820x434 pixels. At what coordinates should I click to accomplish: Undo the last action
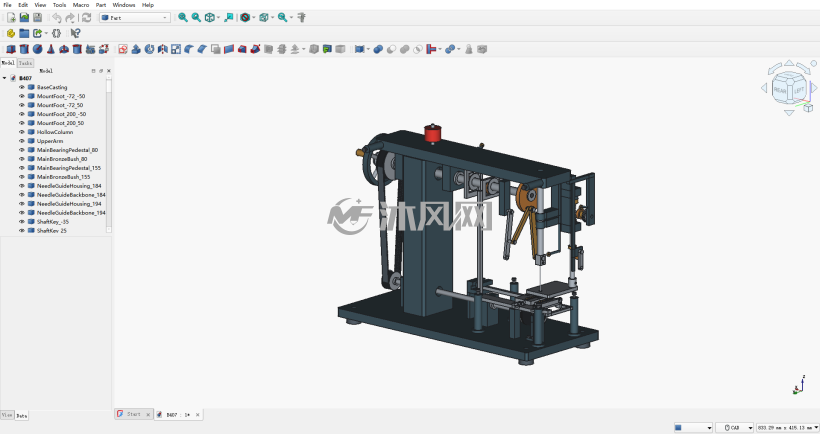click(56, 17)
